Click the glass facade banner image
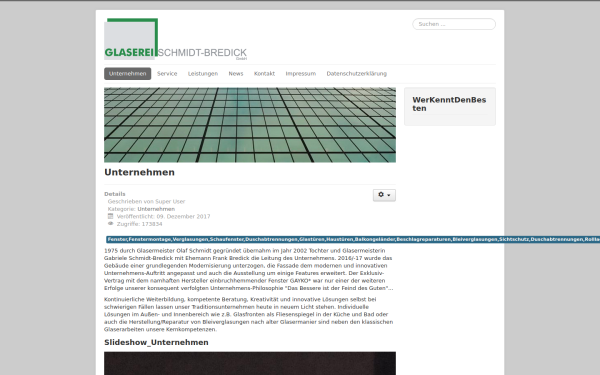Screen dimensions: 600x375 coord(250,125)
